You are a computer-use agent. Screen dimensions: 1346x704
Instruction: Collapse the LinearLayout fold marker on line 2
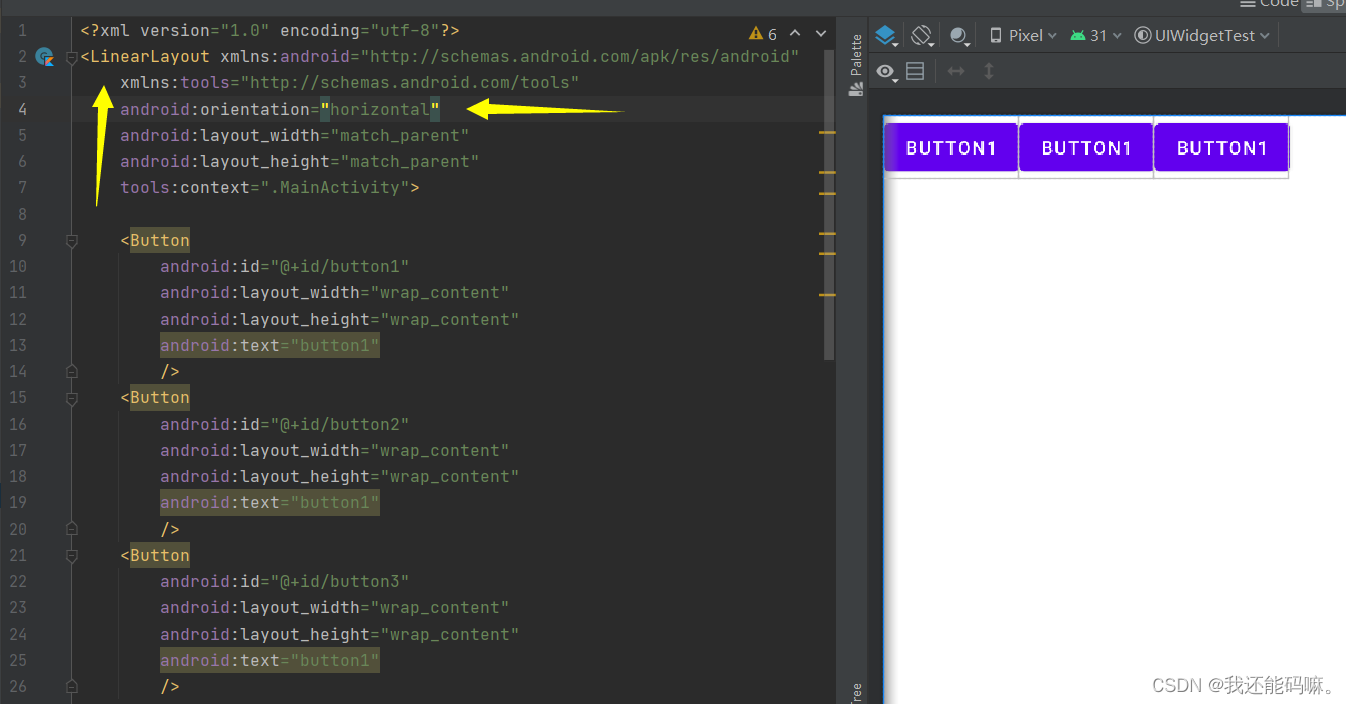[x=71, y=58]
